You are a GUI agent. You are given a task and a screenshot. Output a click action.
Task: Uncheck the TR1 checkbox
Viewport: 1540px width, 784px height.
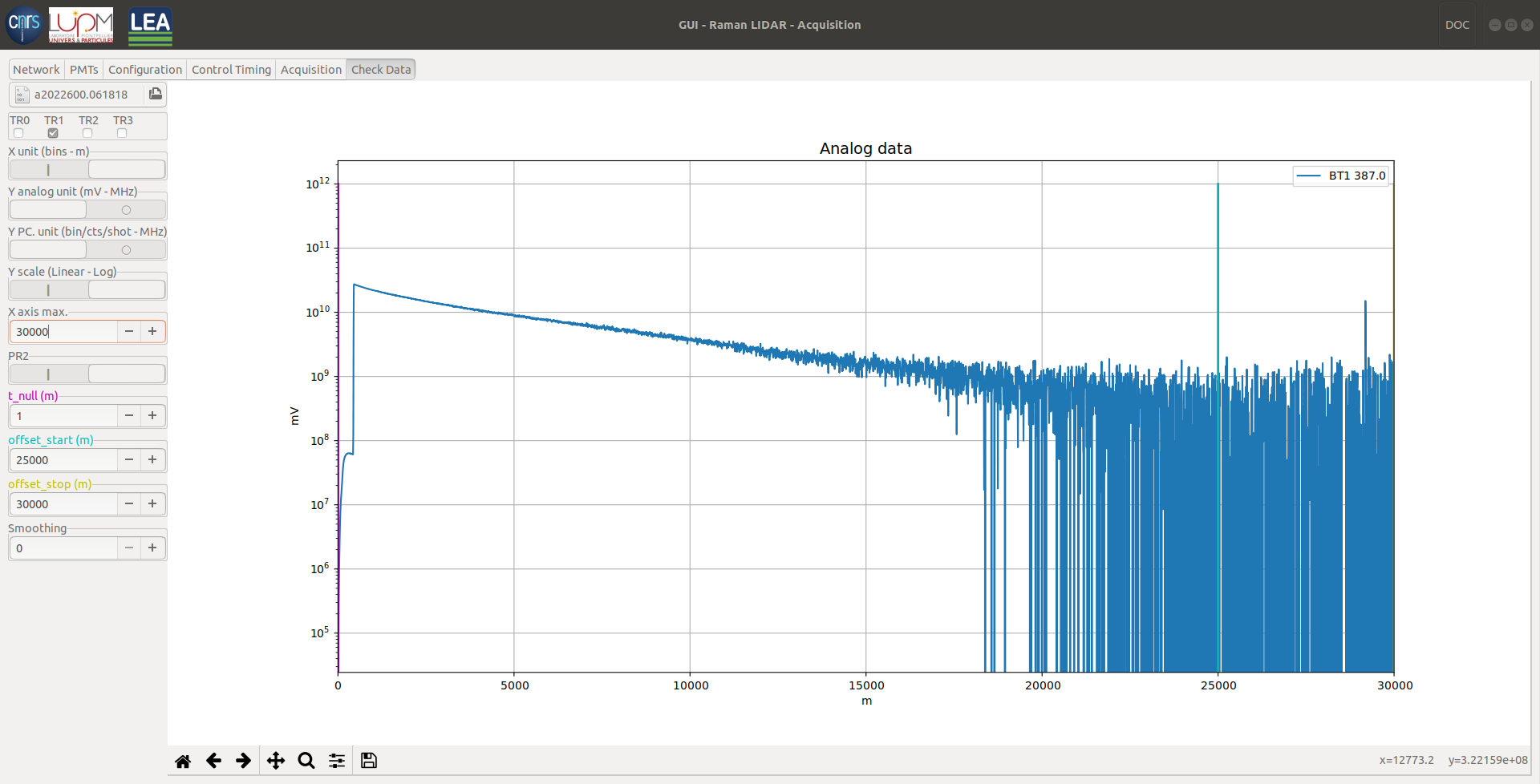click(53, 133)
